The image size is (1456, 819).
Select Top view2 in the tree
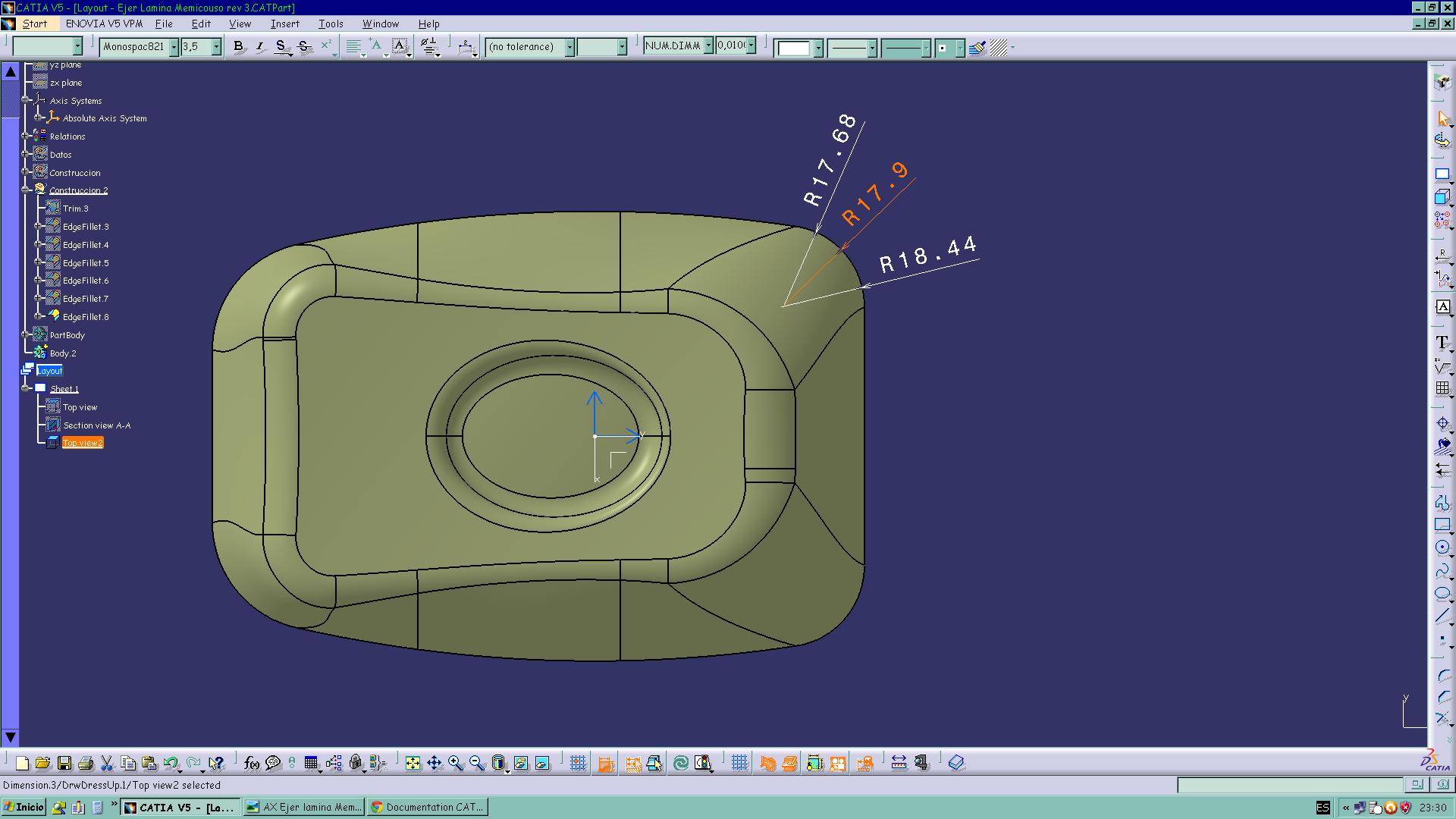tap(83, 443)
